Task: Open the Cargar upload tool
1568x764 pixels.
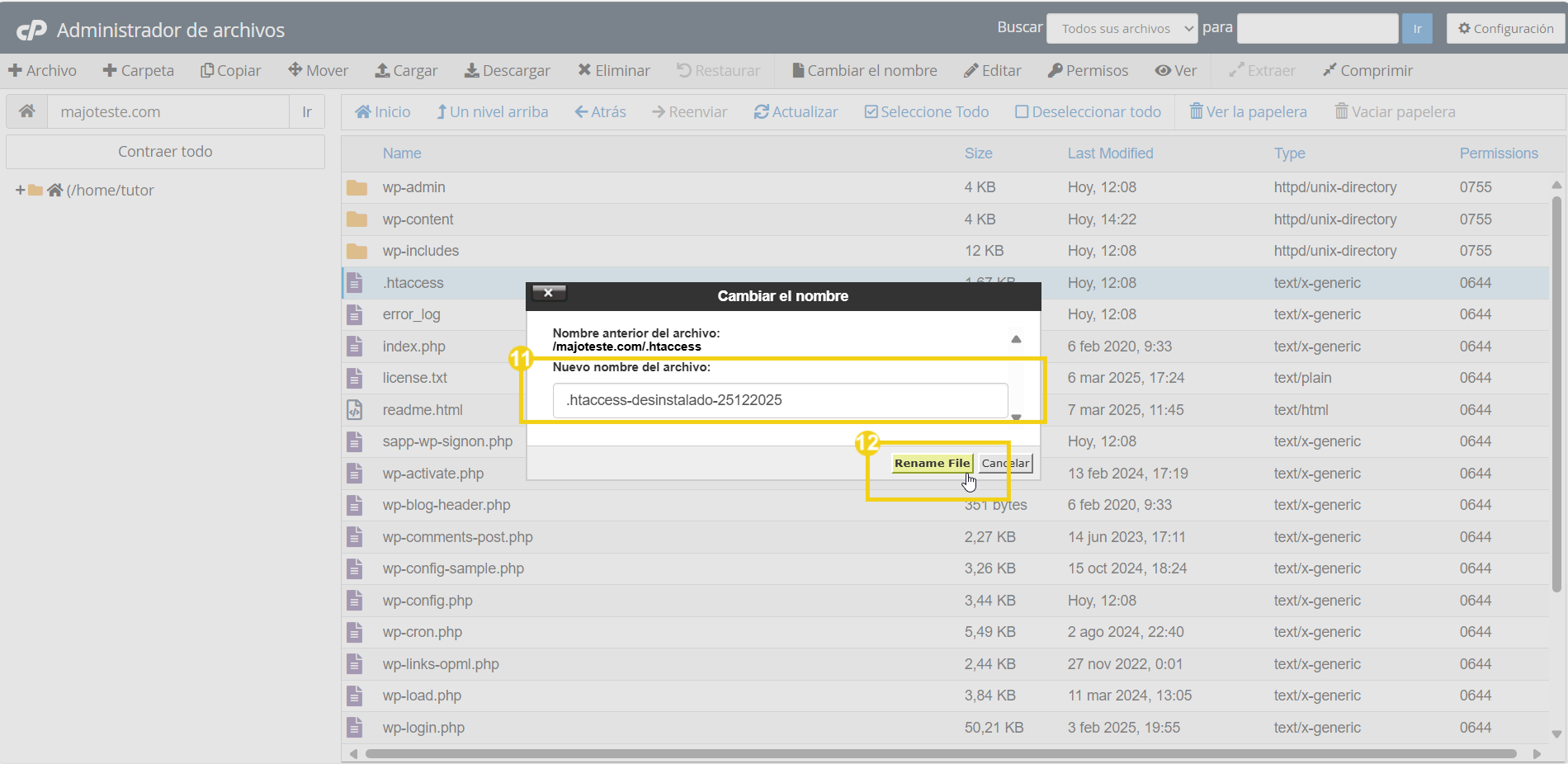Action: pos(407,70)
